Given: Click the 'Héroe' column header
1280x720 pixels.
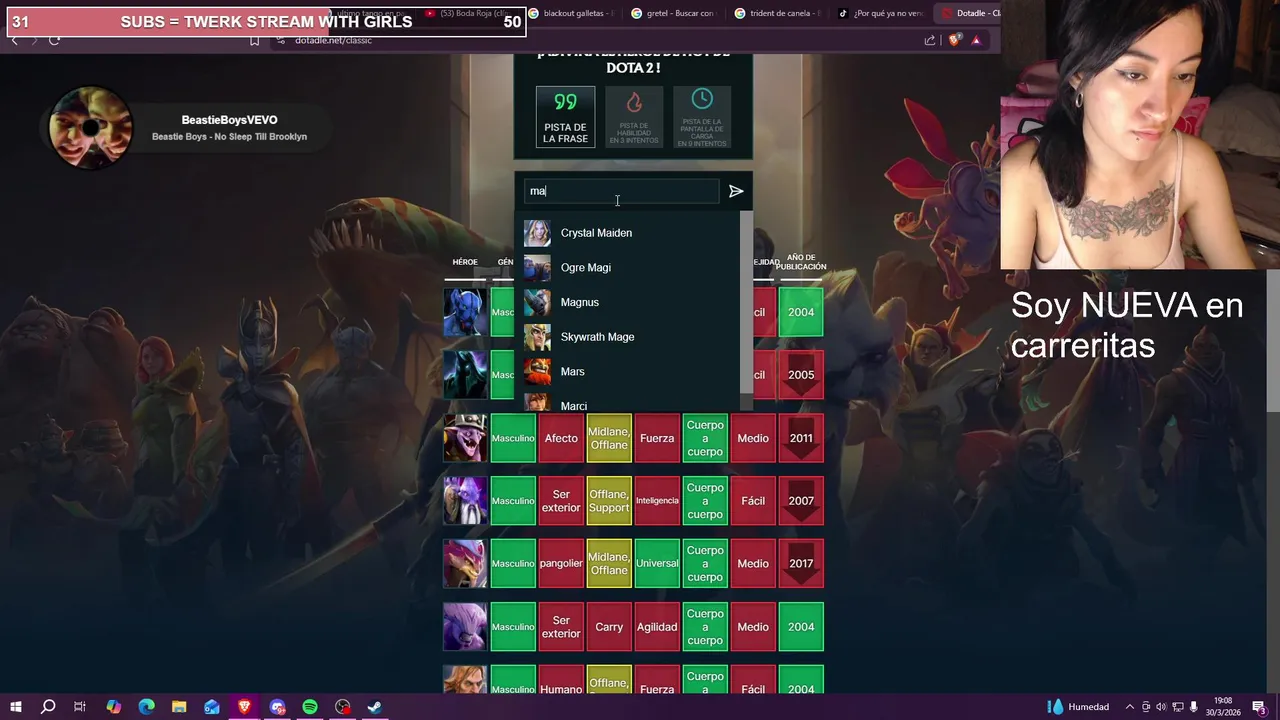Looking at the screenshot, I should (x=465, y=262).
